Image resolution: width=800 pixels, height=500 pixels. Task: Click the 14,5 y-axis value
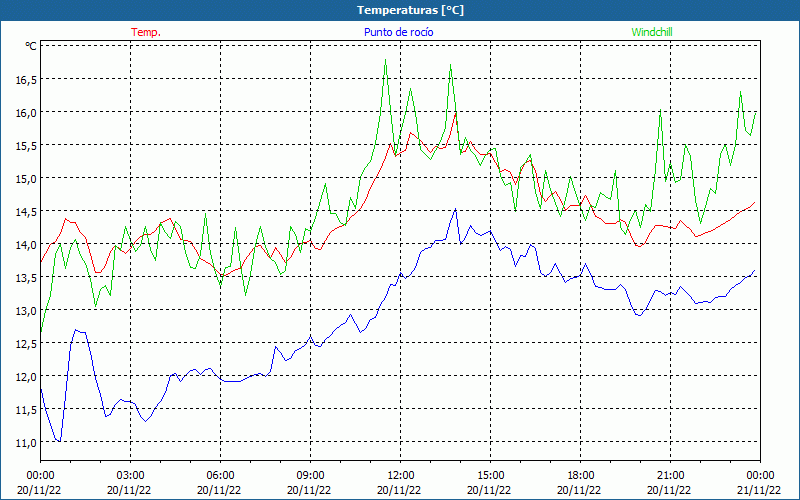(x=26, y=212)
